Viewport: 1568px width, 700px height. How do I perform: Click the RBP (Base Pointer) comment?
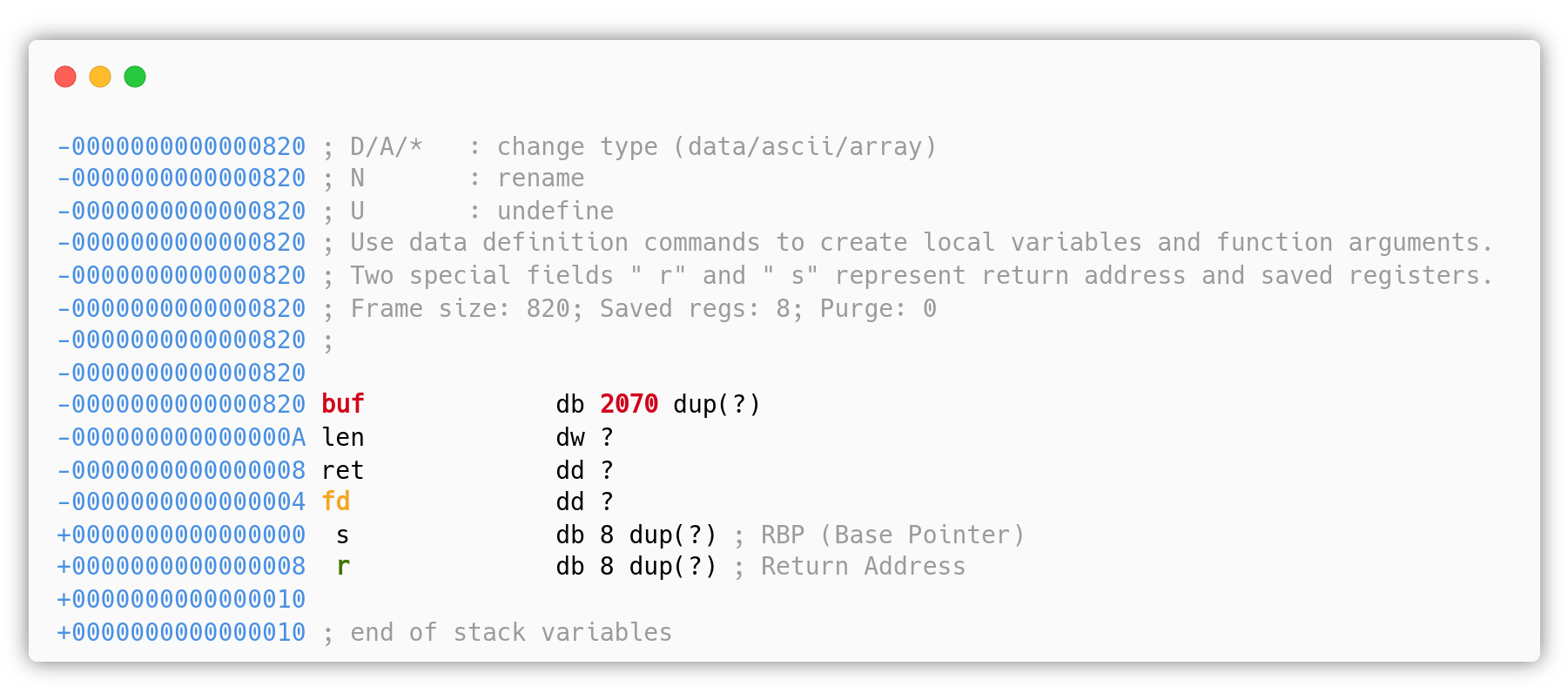pyautogui.click(x=892, y=535)
